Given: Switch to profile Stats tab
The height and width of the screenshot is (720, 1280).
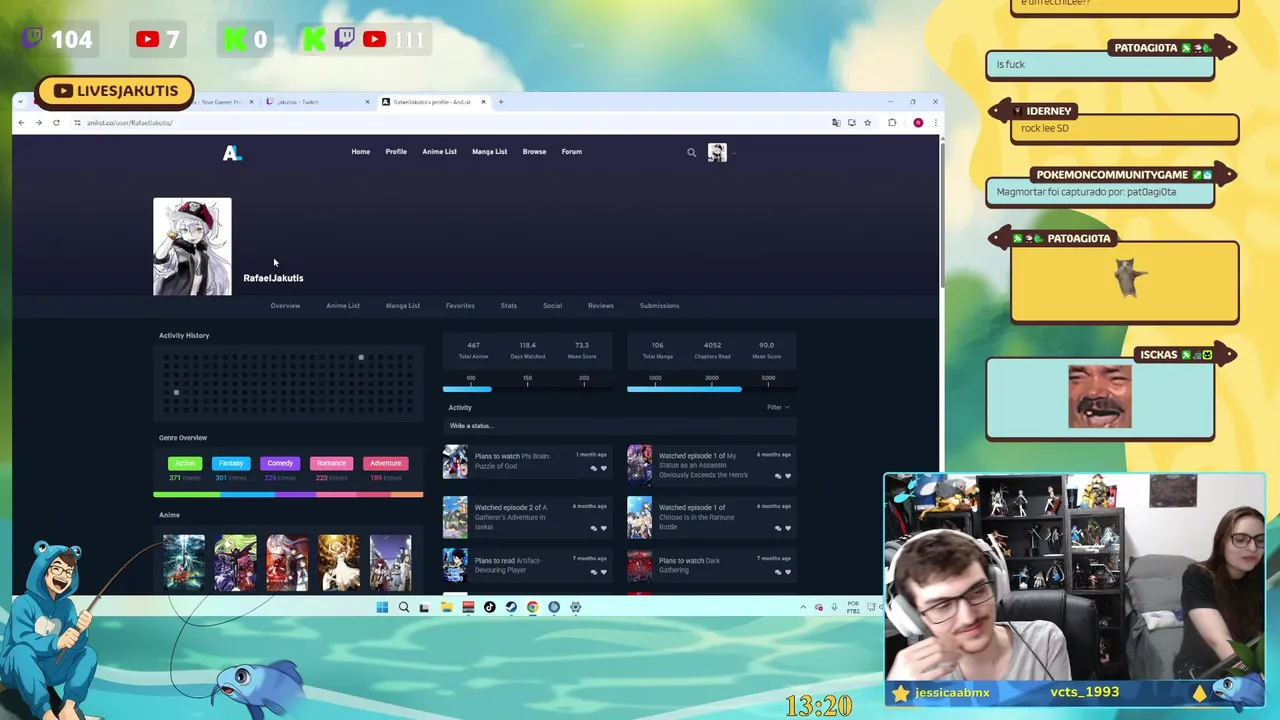Looking at the screenshot, I should coord(508,306).
